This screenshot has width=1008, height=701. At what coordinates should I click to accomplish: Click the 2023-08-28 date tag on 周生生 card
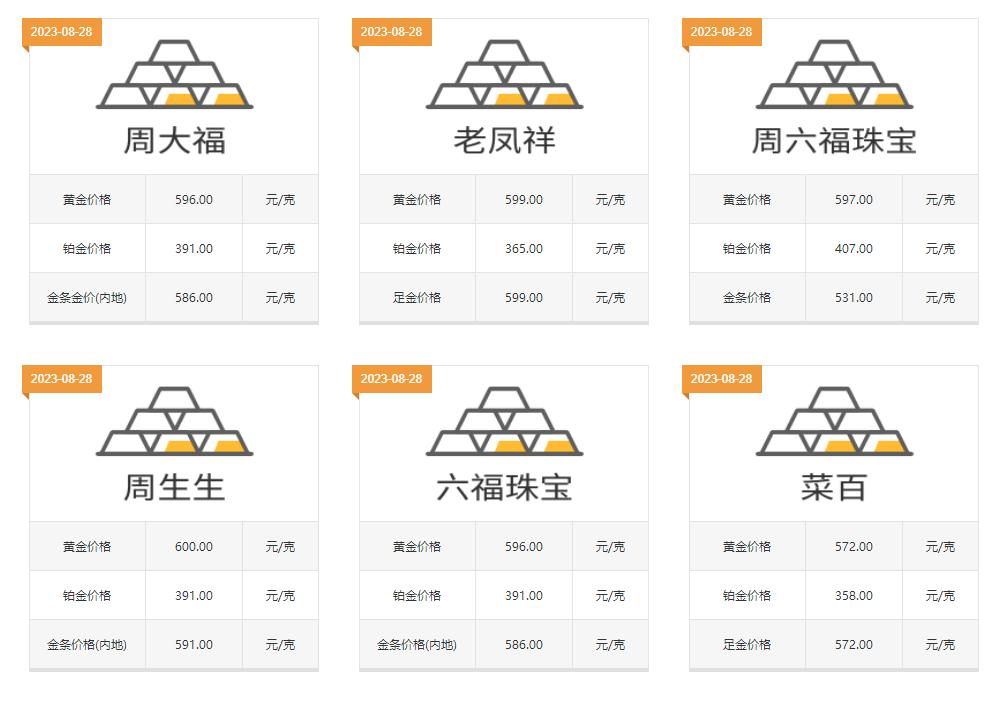click(x=62, y=379)
